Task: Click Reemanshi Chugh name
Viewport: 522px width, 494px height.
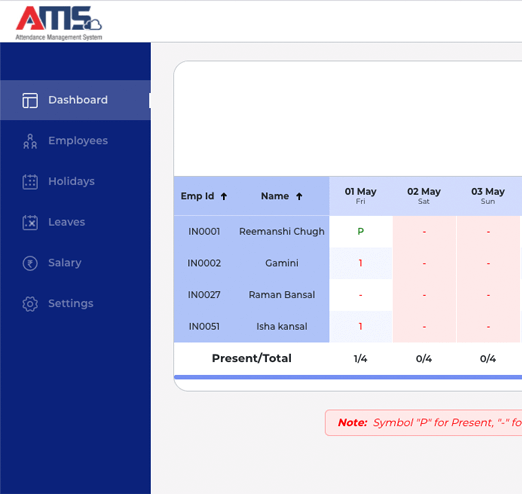Action: pyautogui.click(x=282, y=231)
